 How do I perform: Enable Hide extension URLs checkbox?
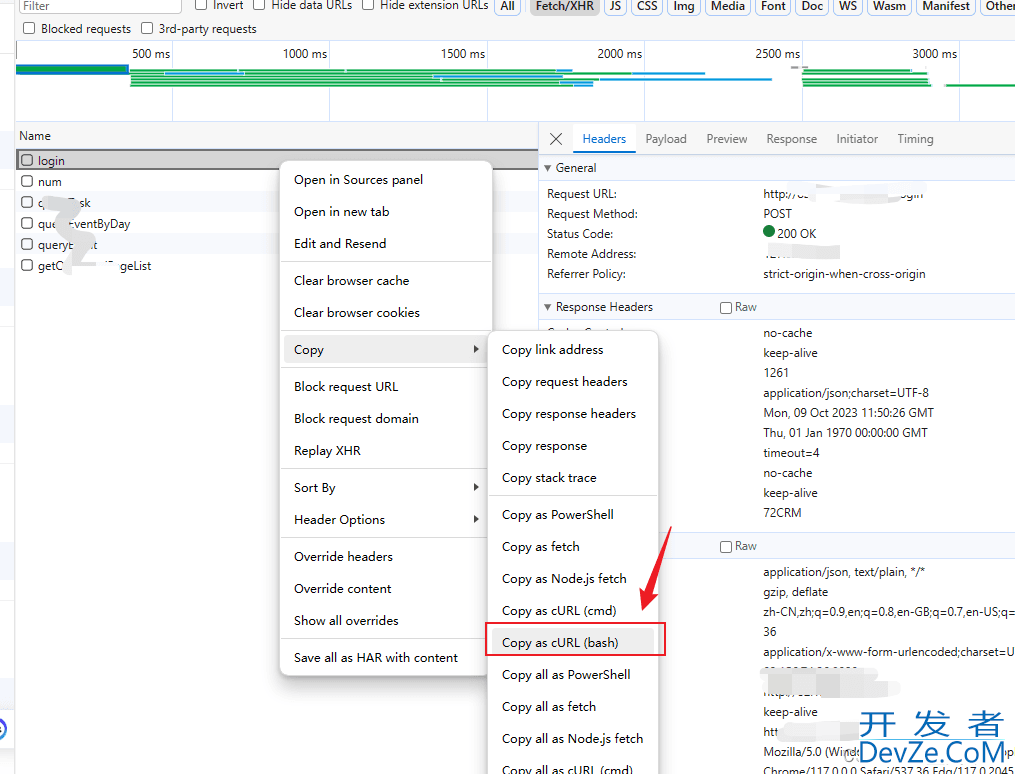[368, 5]
